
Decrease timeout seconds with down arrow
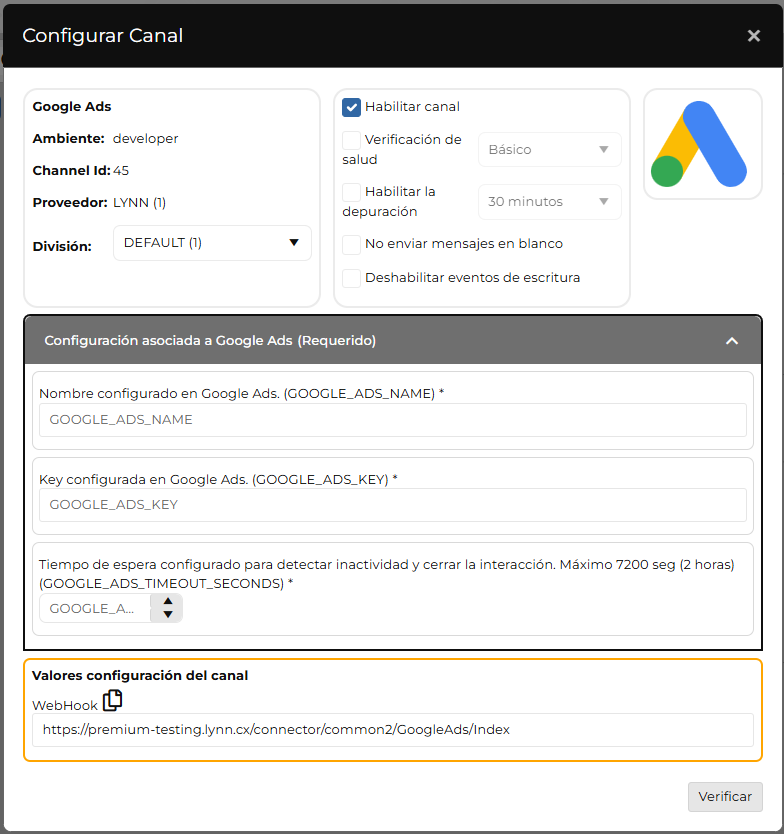point(168,614)
